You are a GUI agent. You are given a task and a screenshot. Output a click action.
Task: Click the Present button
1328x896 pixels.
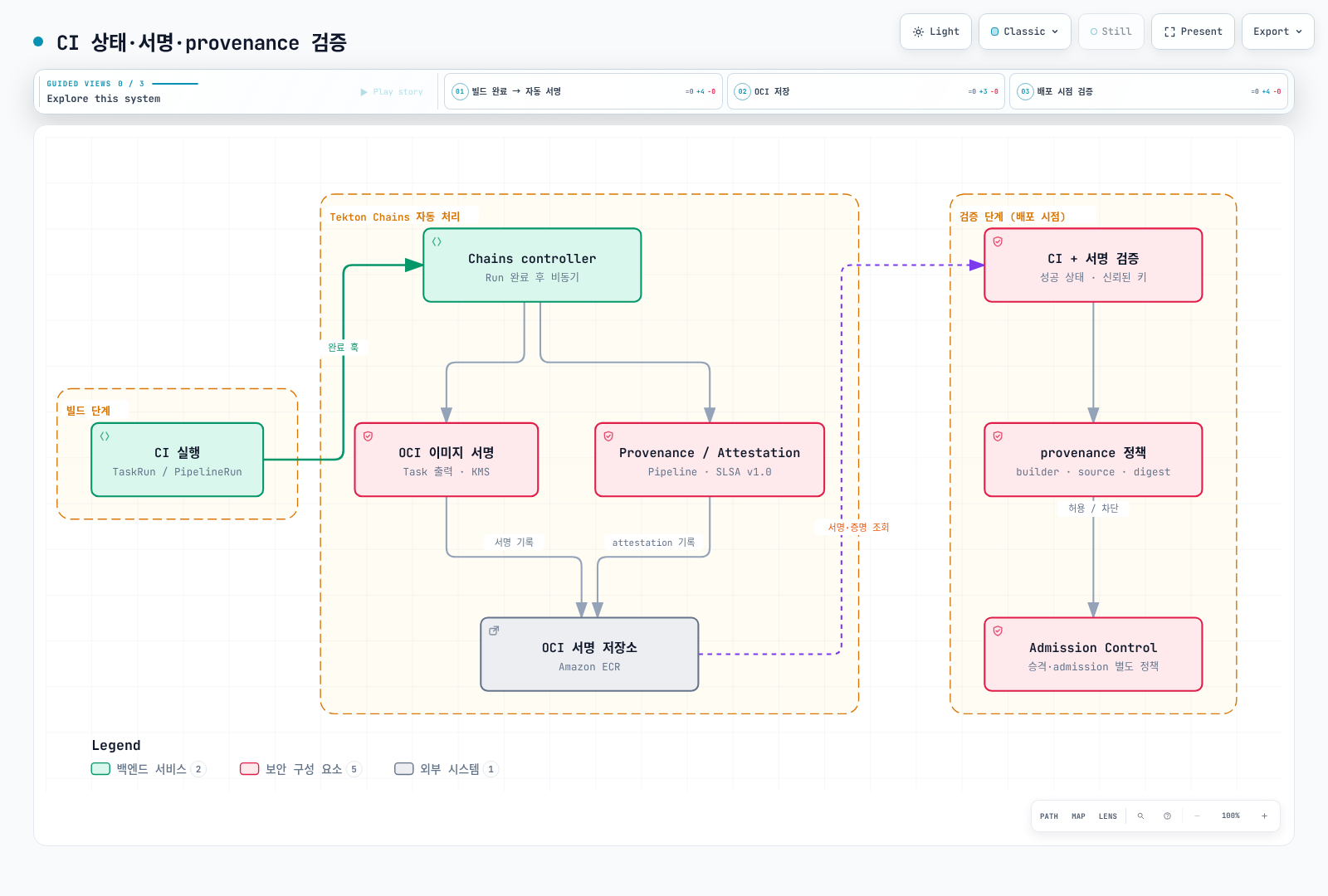click(x=1193, y=32)
